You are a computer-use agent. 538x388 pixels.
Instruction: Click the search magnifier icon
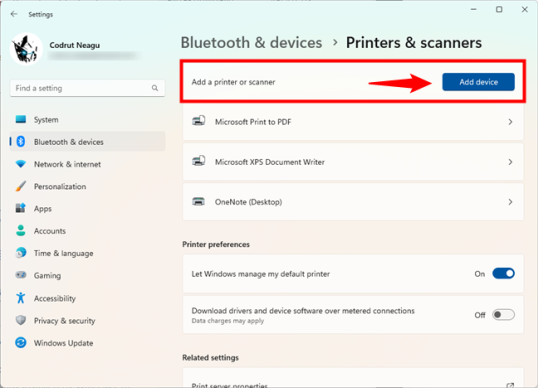click(x=155, y=88)
